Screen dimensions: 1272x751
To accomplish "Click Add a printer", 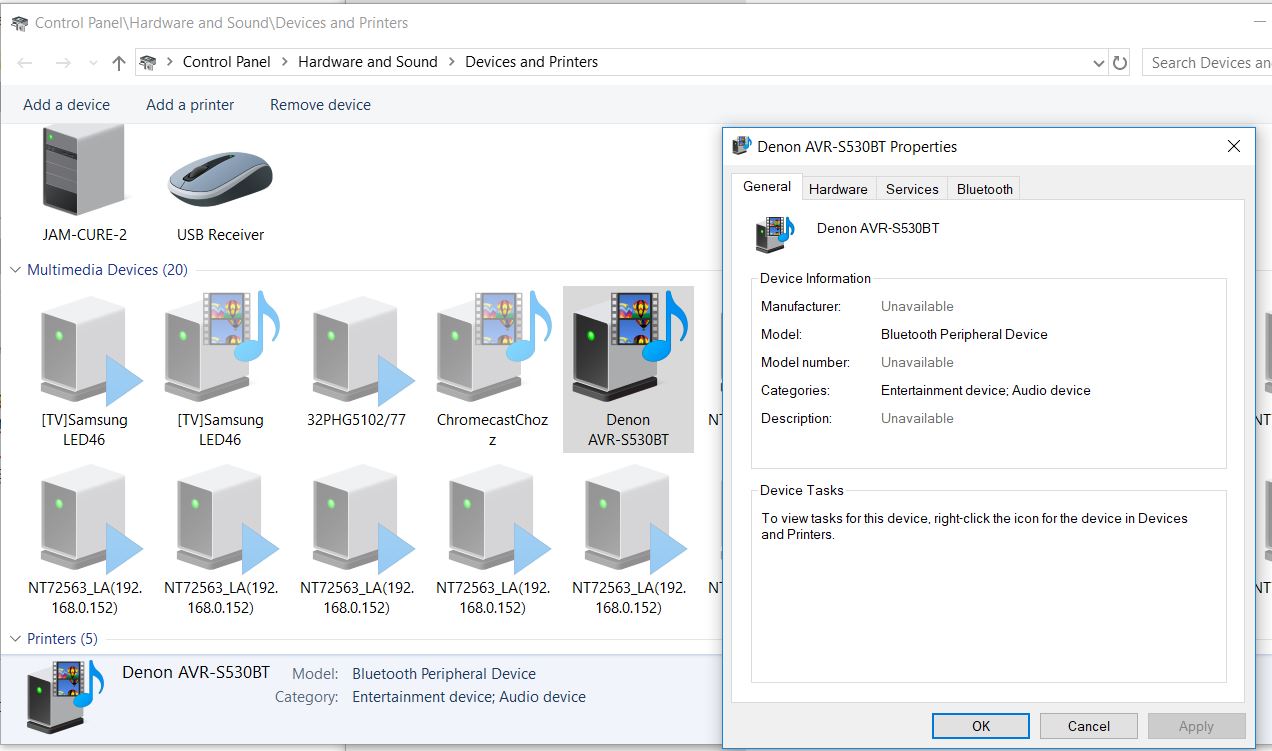I will tap(190, 105).
